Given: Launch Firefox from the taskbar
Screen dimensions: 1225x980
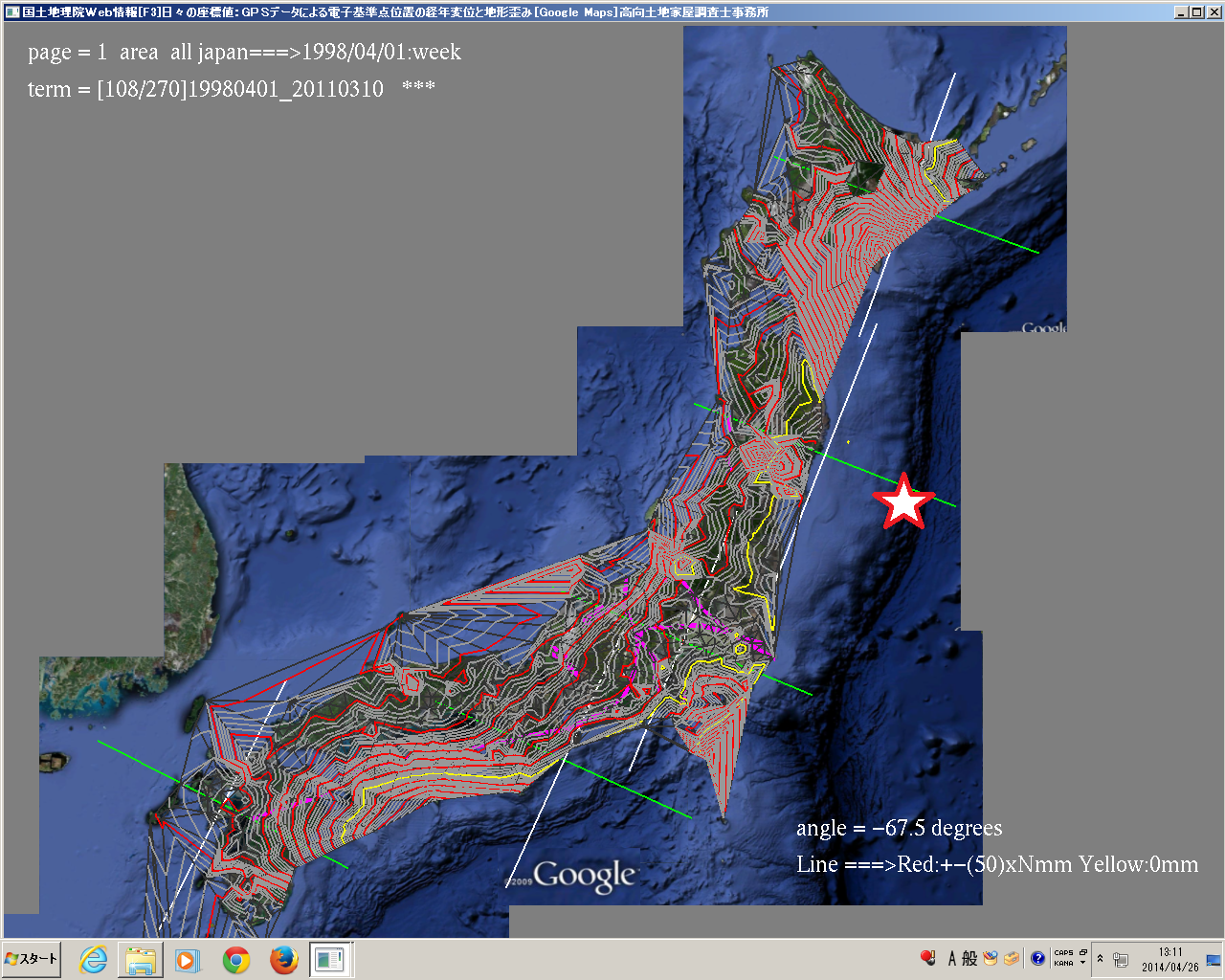Looking at the screenshot, I should [284, 959].
